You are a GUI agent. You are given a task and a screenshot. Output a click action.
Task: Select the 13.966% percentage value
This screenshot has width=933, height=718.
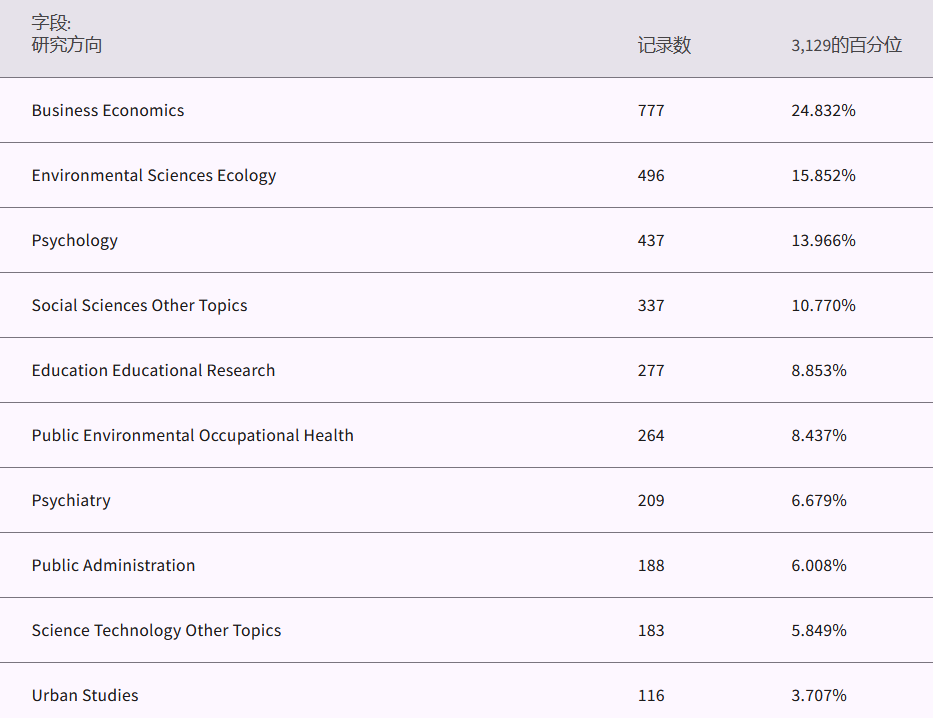[823, 240]
